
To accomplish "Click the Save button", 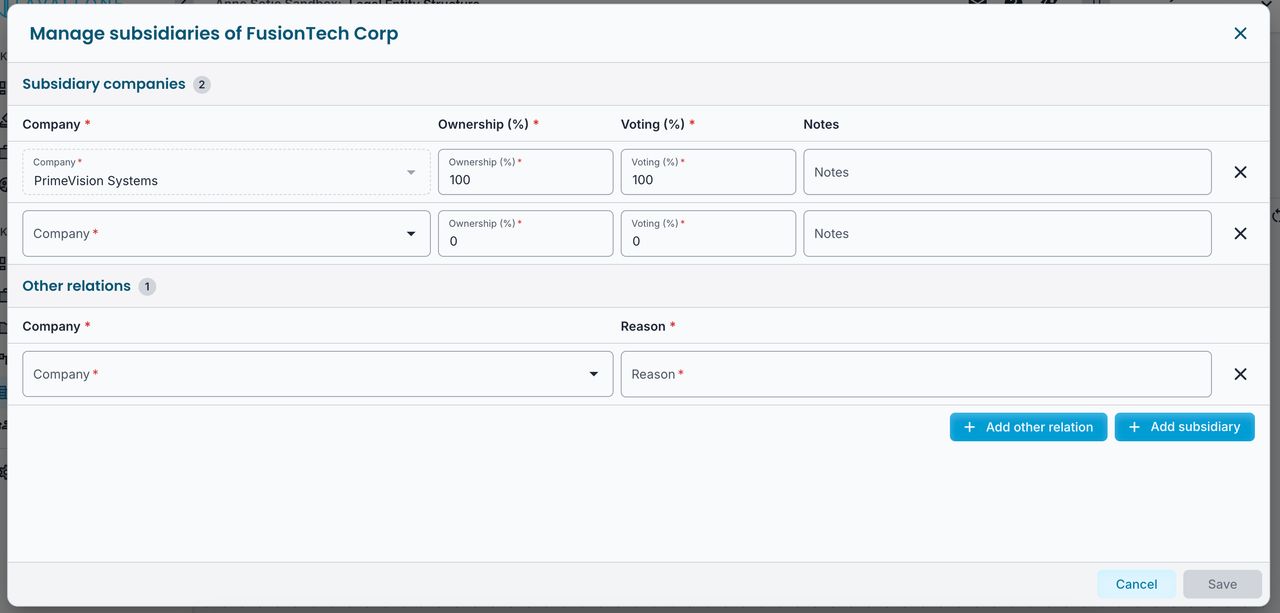I will coord(1222,584).
